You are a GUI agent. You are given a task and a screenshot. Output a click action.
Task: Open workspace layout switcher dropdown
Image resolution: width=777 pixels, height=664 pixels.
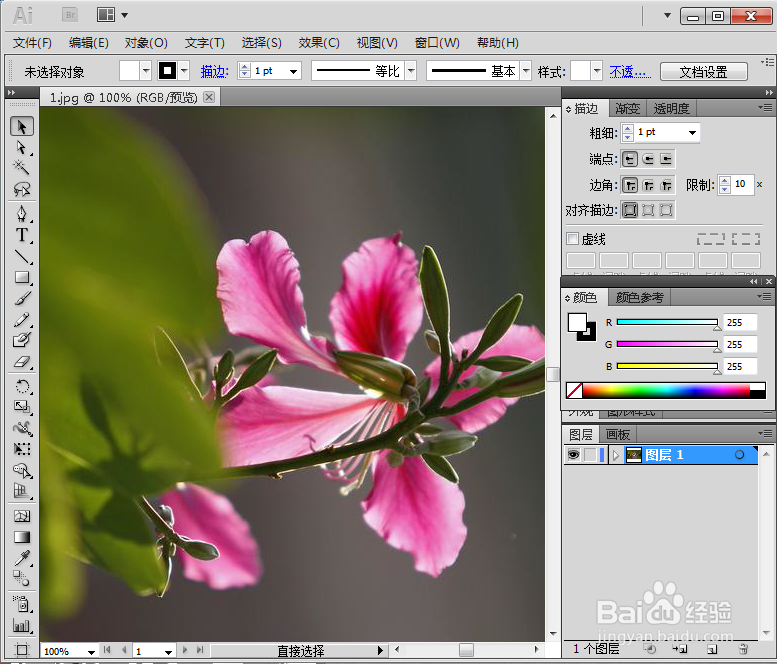(124, 15)
